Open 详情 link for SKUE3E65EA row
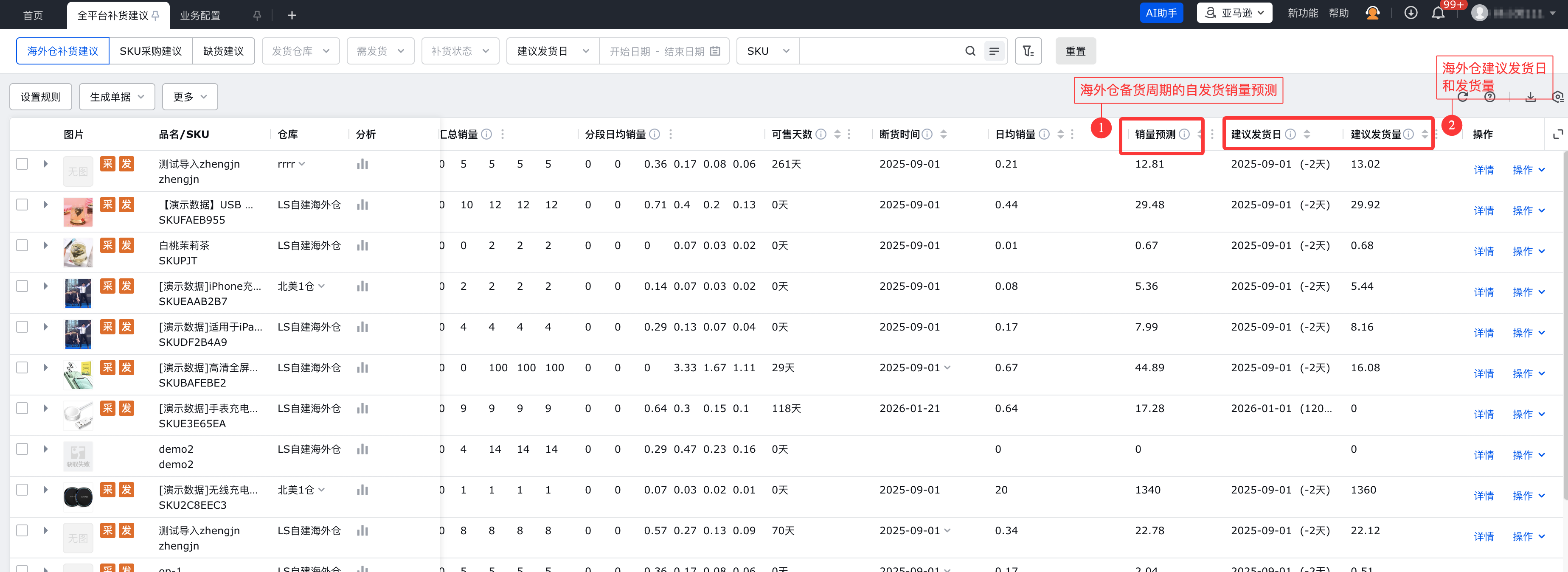 (1484, 415)
